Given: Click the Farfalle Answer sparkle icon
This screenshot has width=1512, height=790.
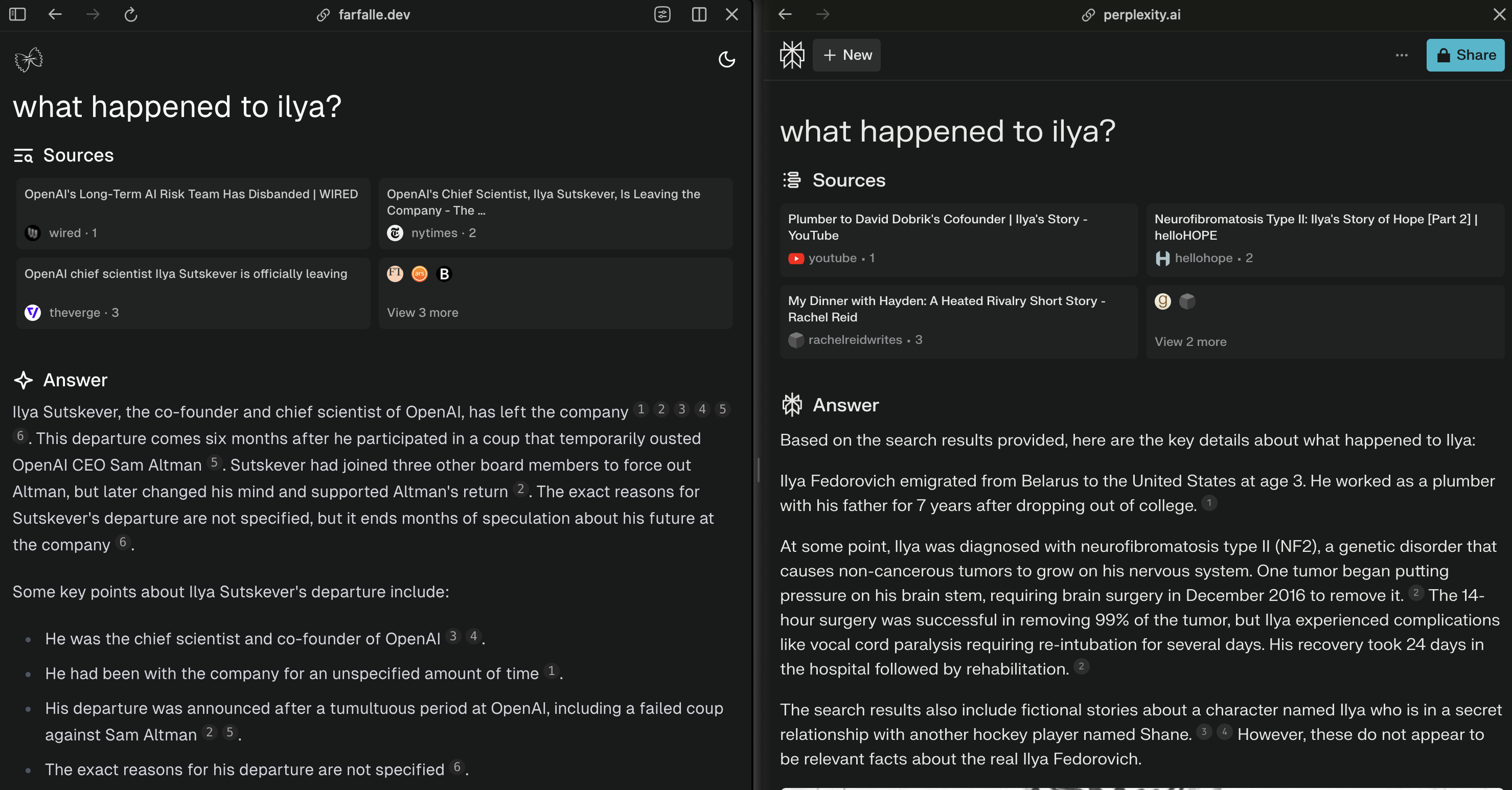Looking at the screenshot, I should 24,380.
